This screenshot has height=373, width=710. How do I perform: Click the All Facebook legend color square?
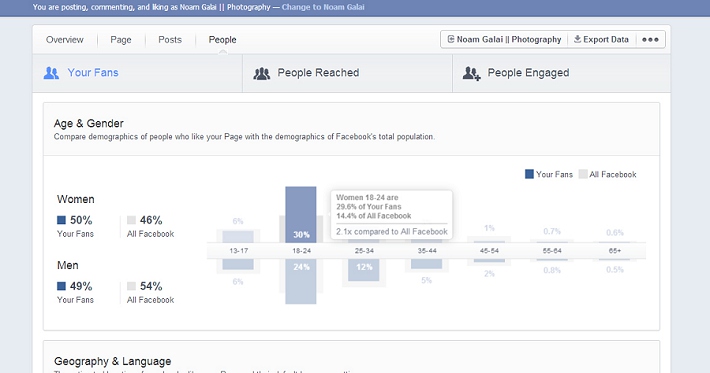(583, 174)
